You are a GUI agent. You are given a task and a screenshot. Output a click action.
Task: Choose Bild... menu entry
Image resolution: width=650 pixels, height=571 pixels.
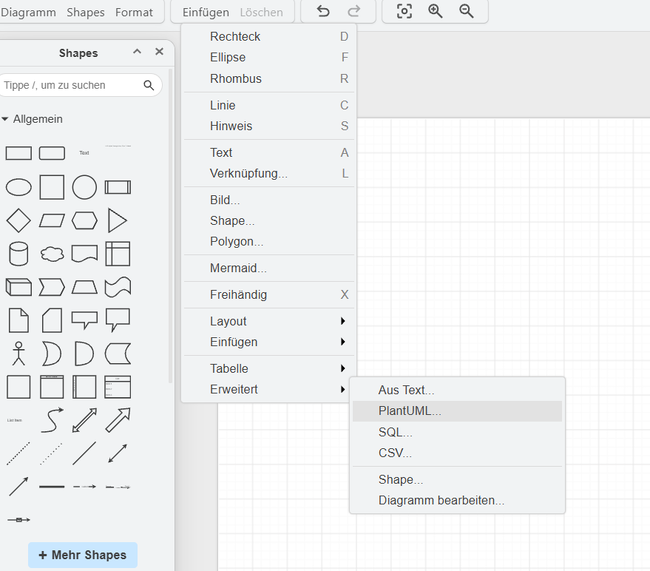pos(269,200)
